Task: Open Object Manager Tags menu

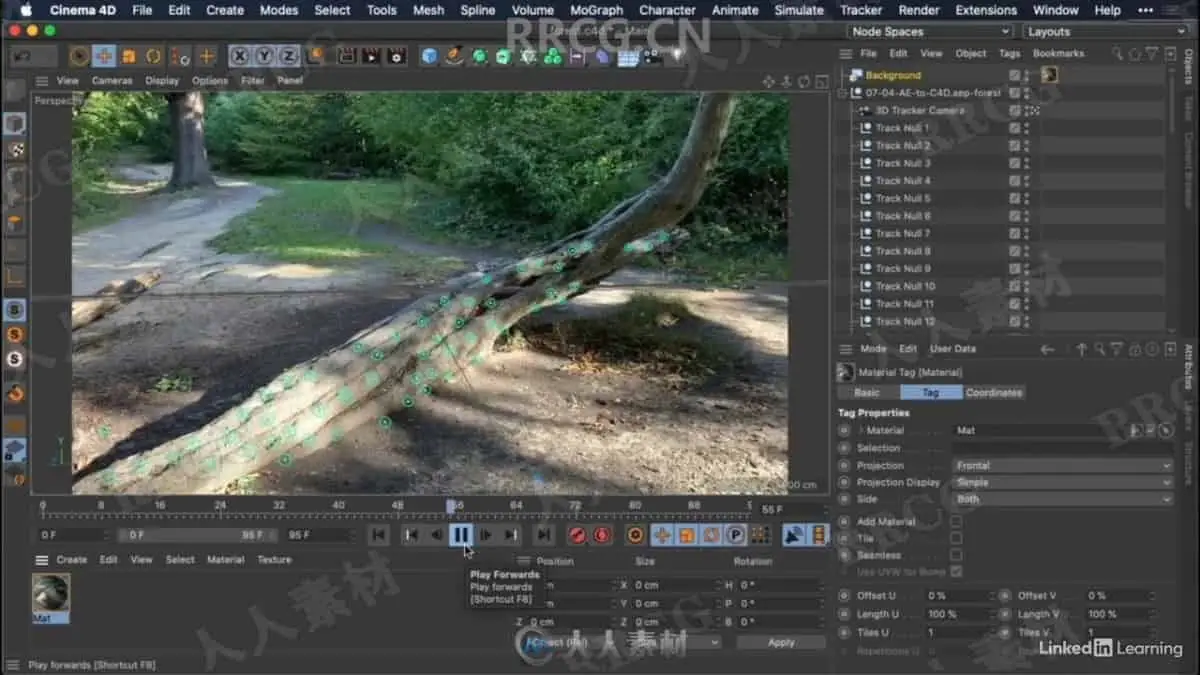Action: pos(1010,54)
